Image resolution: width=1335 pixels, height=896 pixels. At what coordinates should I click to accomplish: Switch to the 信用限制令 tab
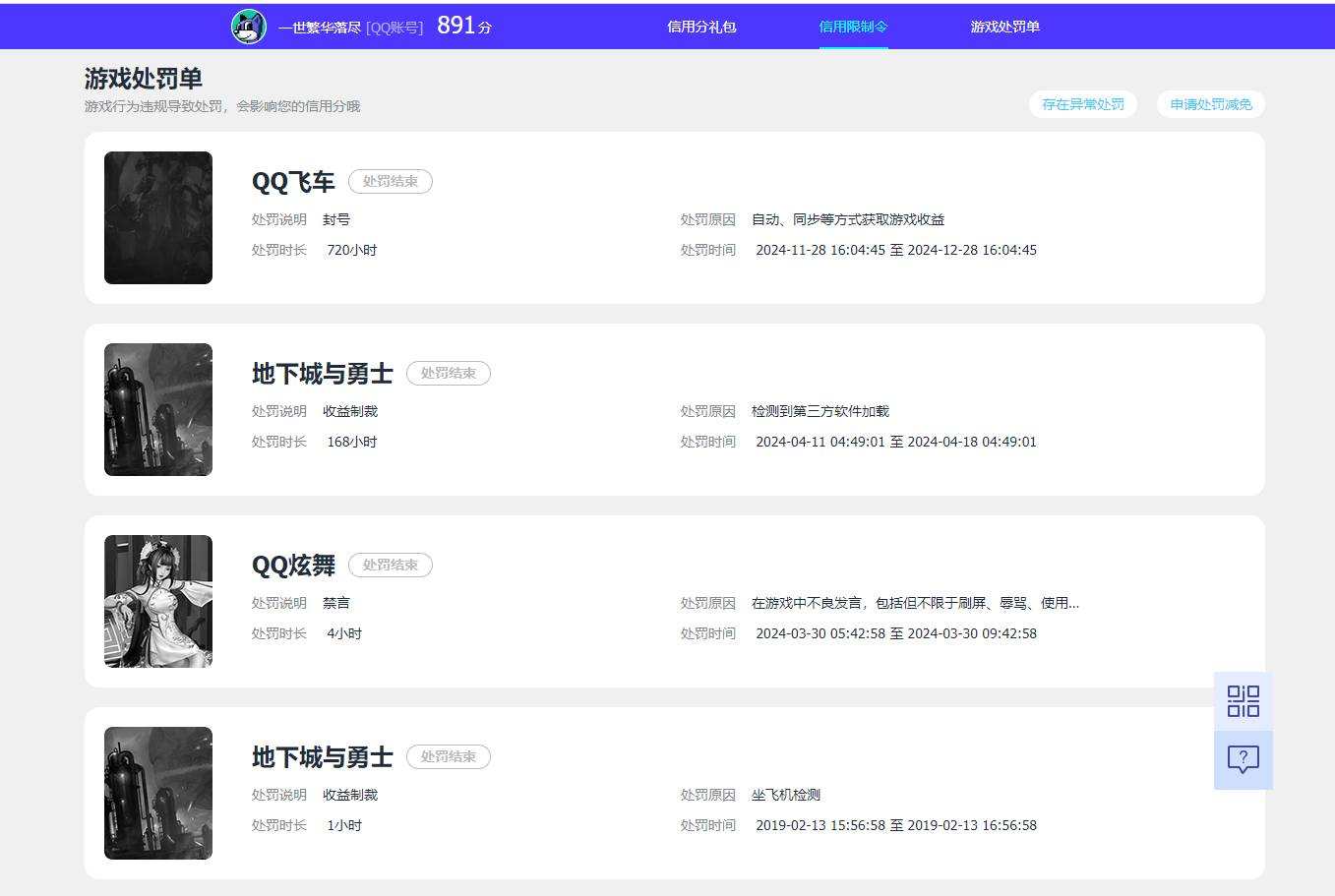click(x=853, y=27)
